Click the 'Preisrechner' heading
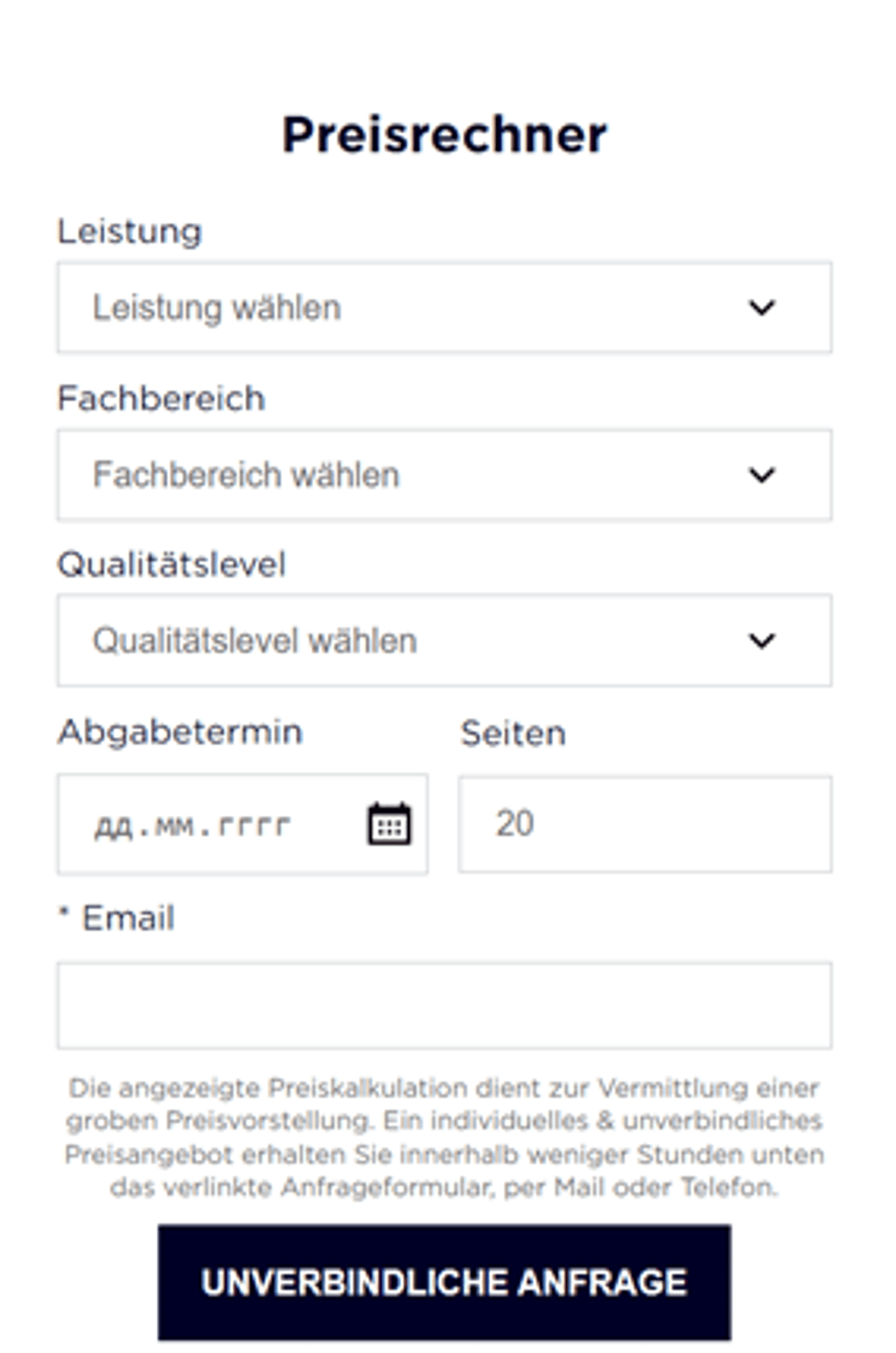Screen dimensions: 896x1353 (x=444, y=135)
